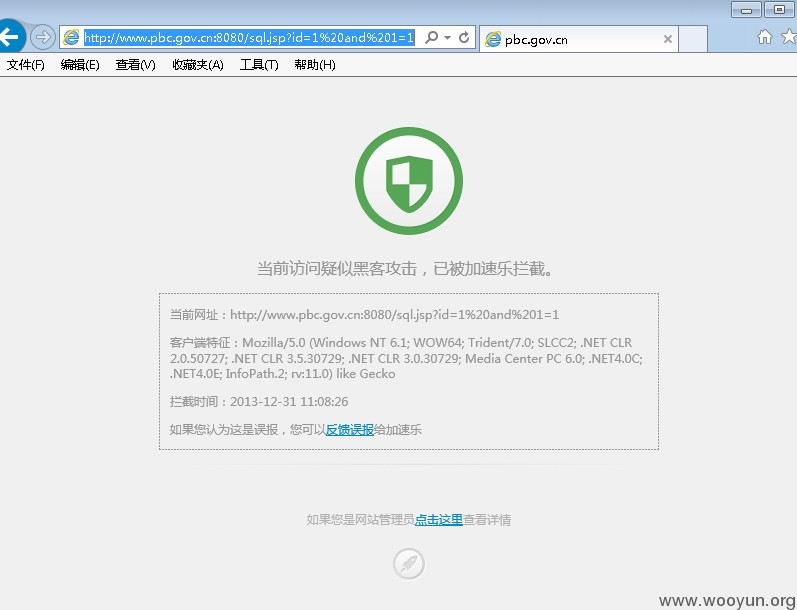Click the Forward navigation arrow
Image resolution: width=797 pixels, height=610 pixels.
coord(43,37)
